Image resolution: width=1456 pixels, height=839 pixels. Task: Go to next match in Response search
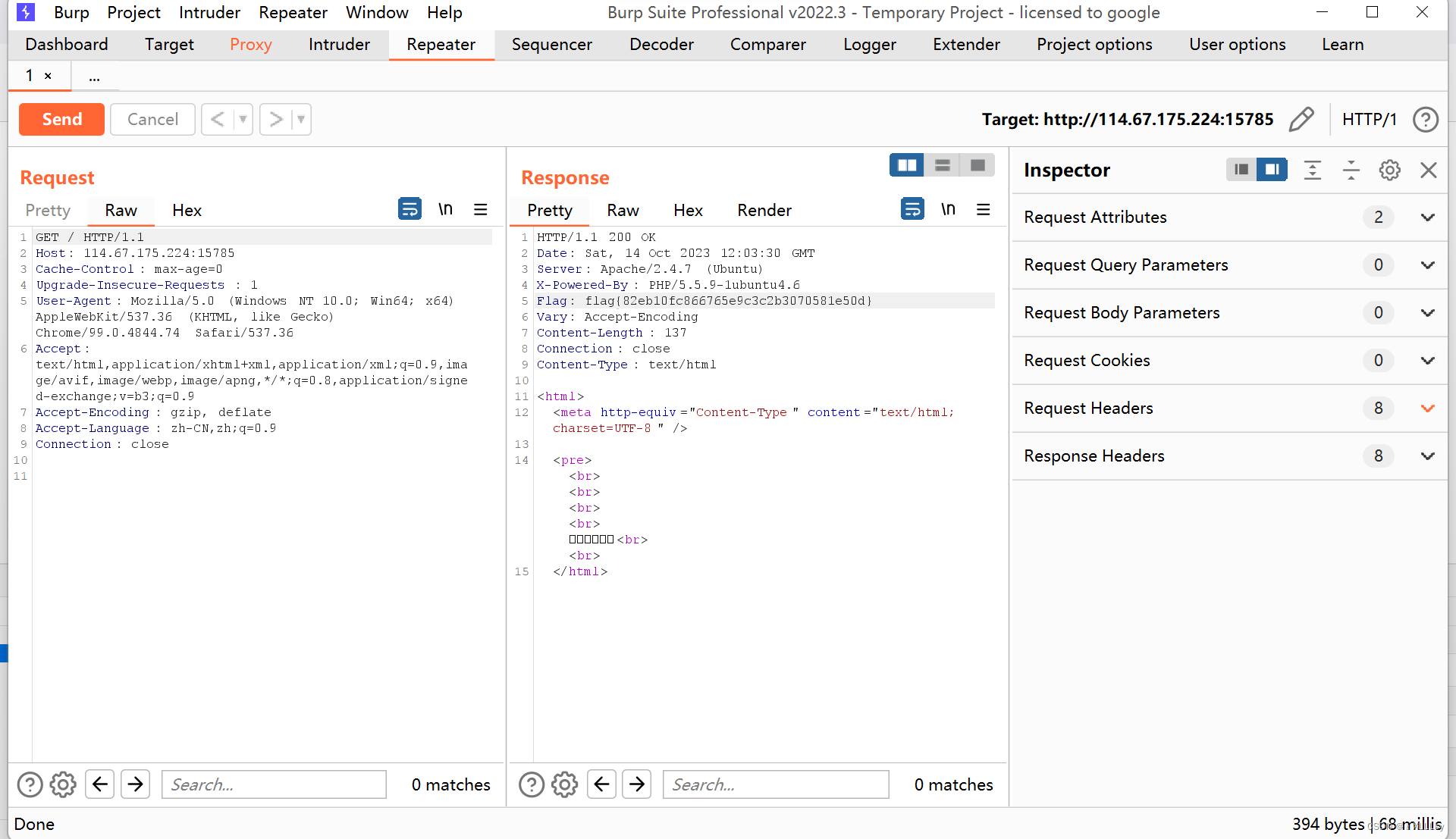637,784
